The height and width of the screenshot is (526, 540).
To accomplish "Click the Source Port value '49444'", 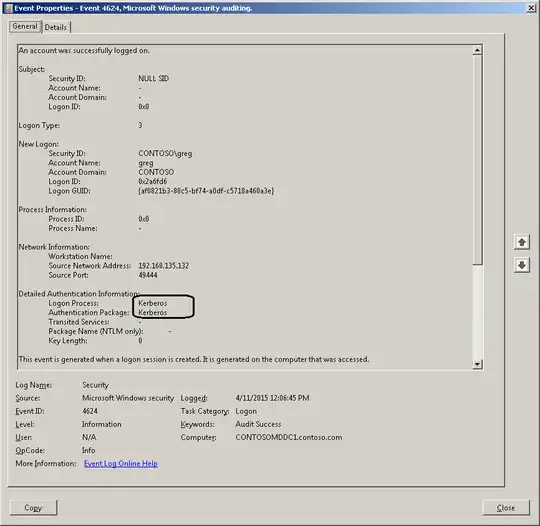I will 148,275.
